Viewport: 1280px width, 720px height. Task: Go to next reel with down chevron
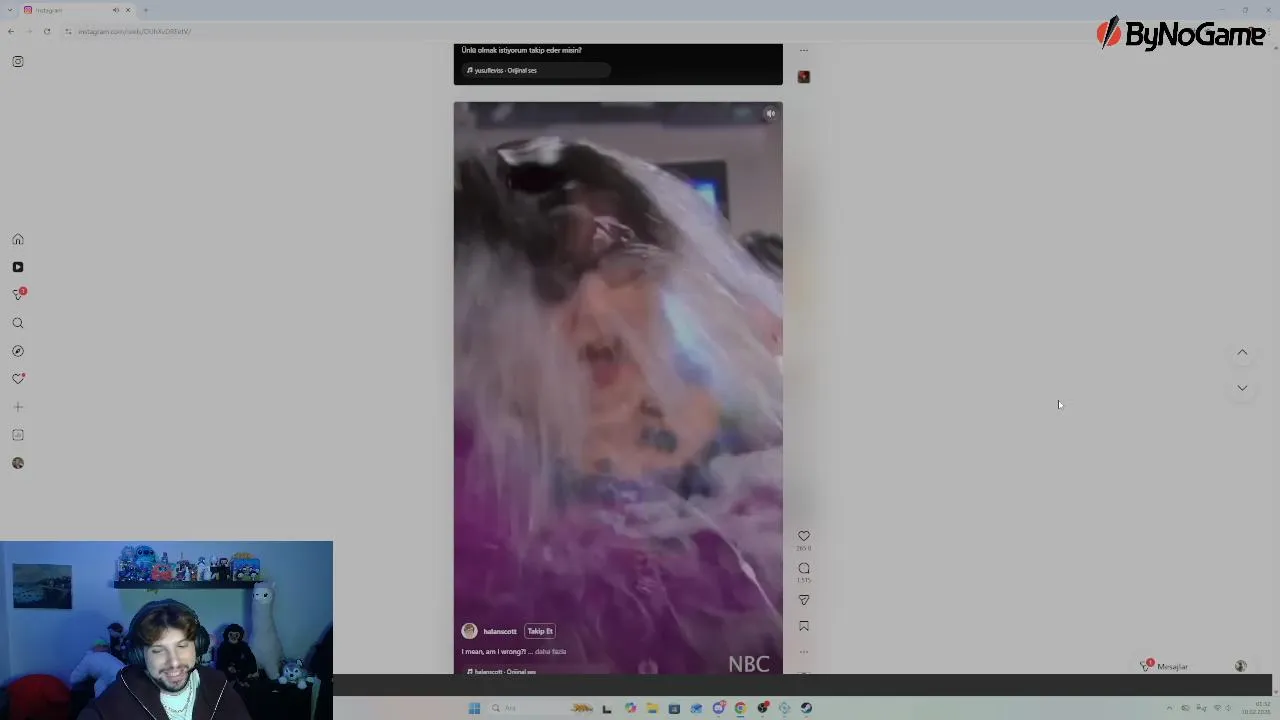(1242, 388)
